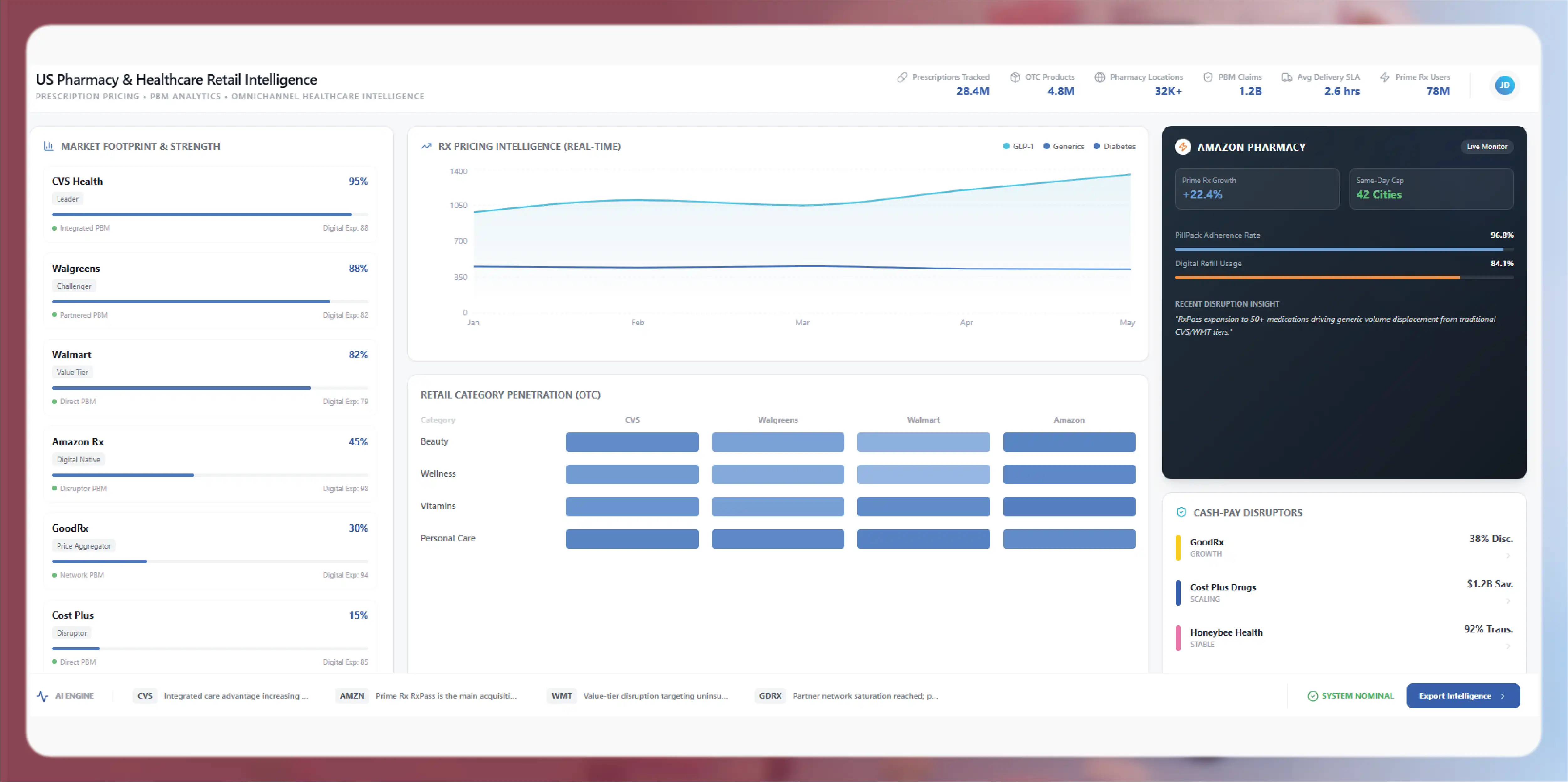Open the JD user avatar

(1505, 85)
